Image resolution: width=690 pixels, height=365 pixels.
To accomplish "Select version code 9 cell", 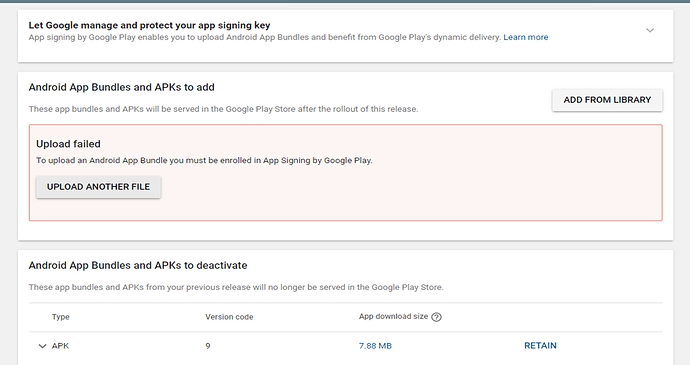I will 208,346.
